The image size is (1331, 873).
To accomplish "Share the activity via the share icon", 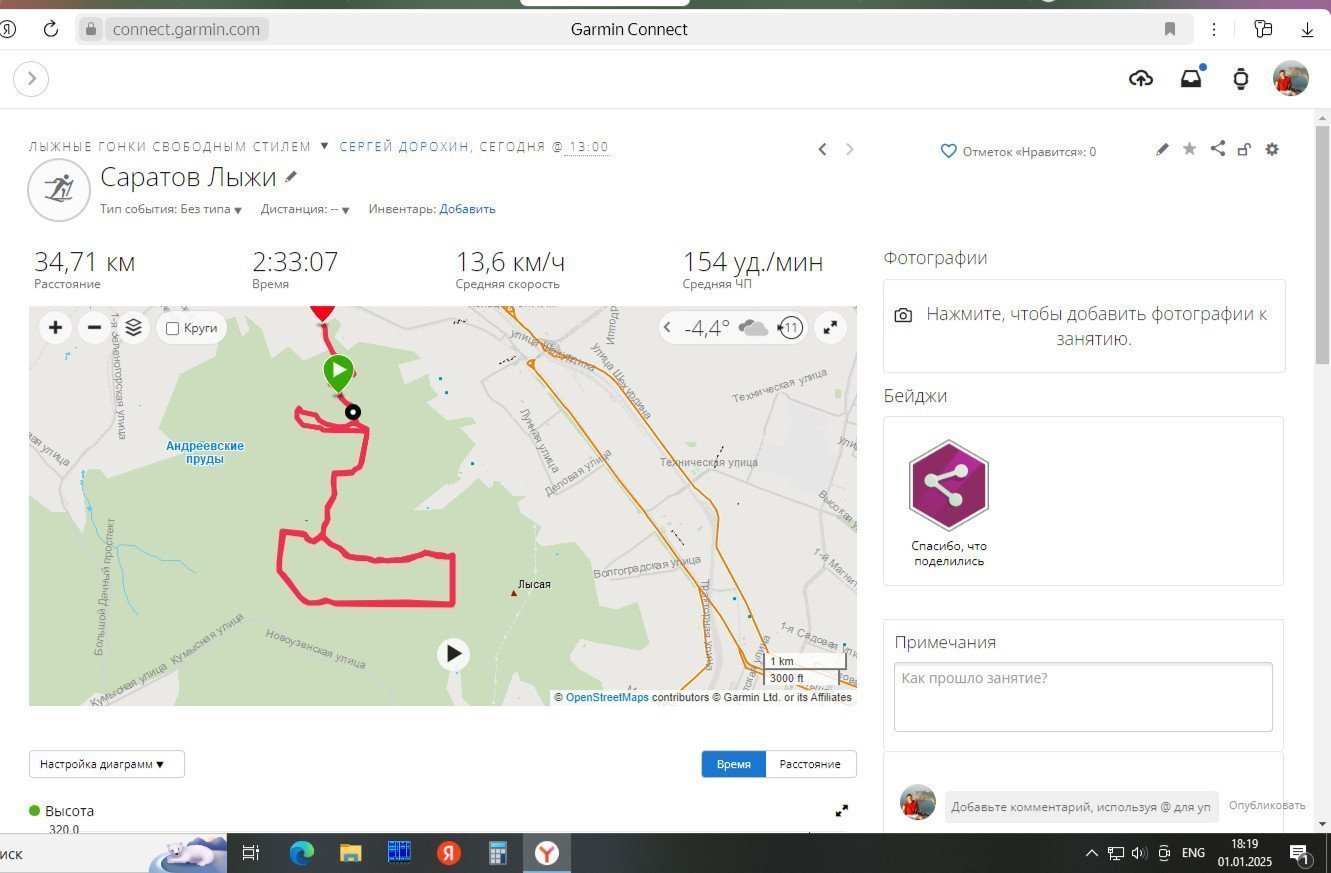I will coord(1217,149).
